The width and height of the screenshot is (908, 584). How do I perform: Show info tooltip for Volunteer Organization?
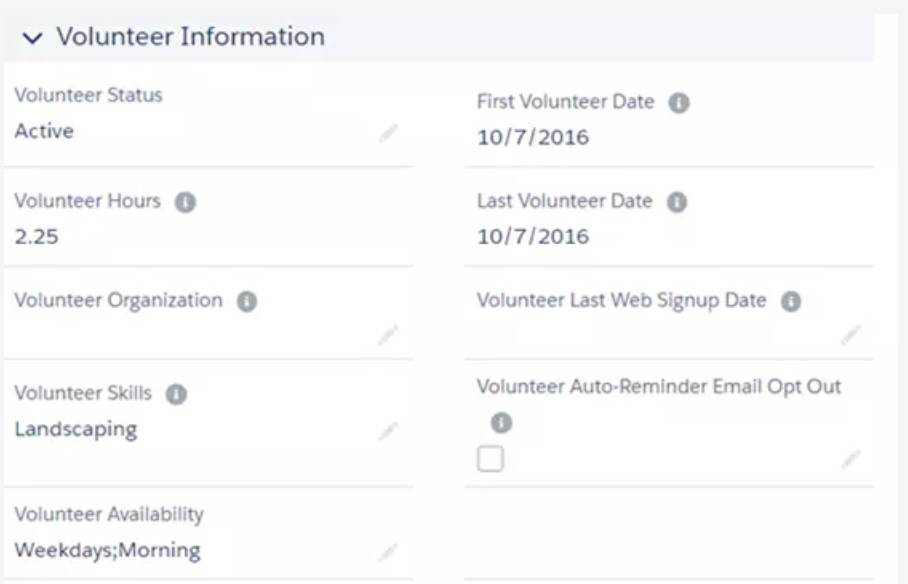247,301
